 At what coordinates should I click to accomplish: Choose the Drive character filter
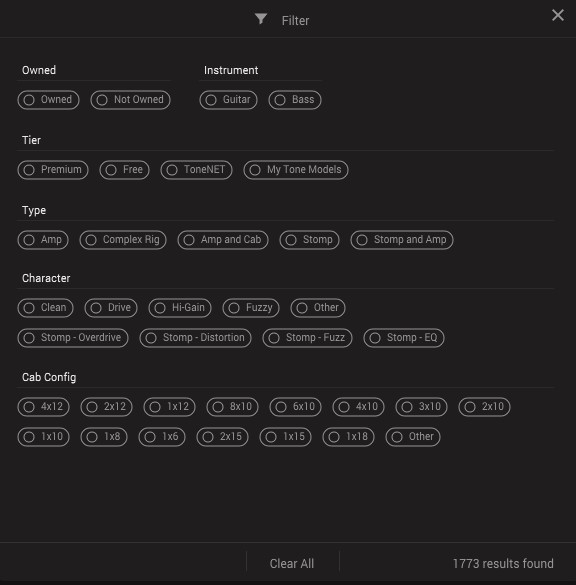click(x=111, y=308)
